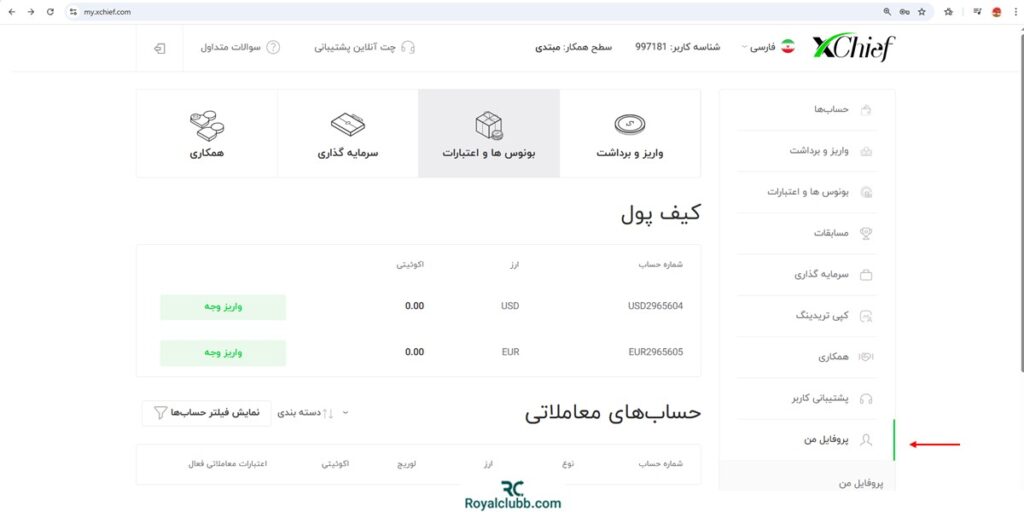1024x512 pixels.
Task: Click the logout icon in header
Action: pos(160,48)
